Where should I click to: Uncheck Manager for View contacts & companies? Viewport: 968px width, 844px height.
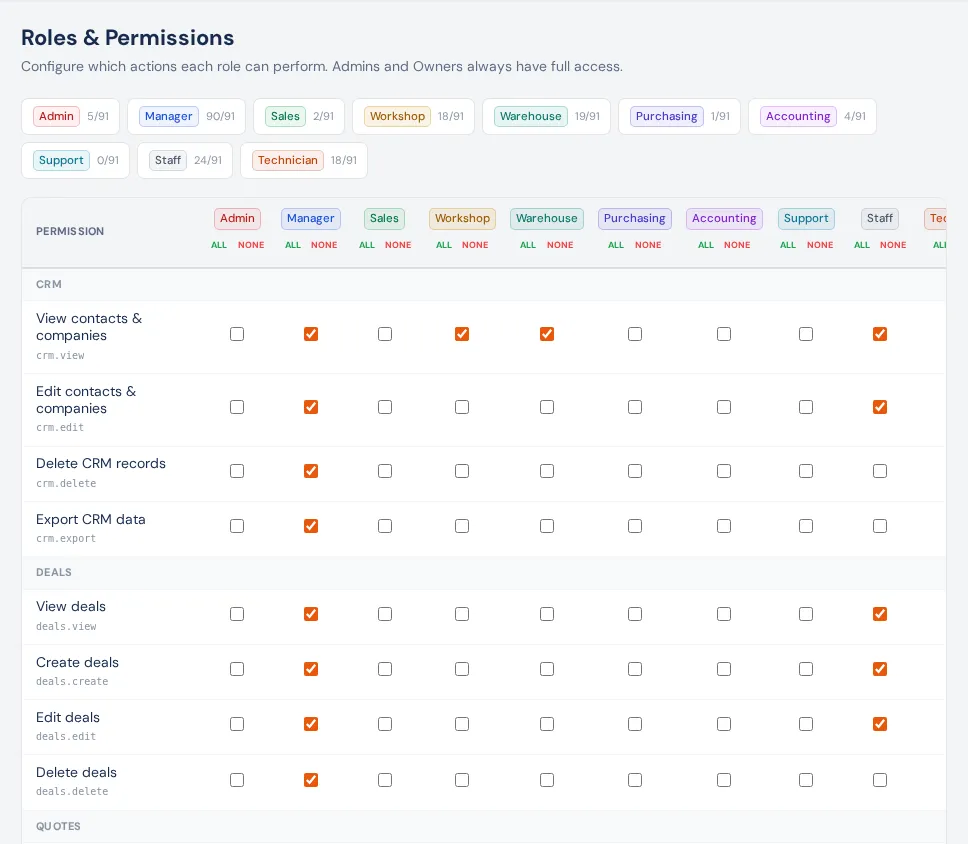pos(311,334)
